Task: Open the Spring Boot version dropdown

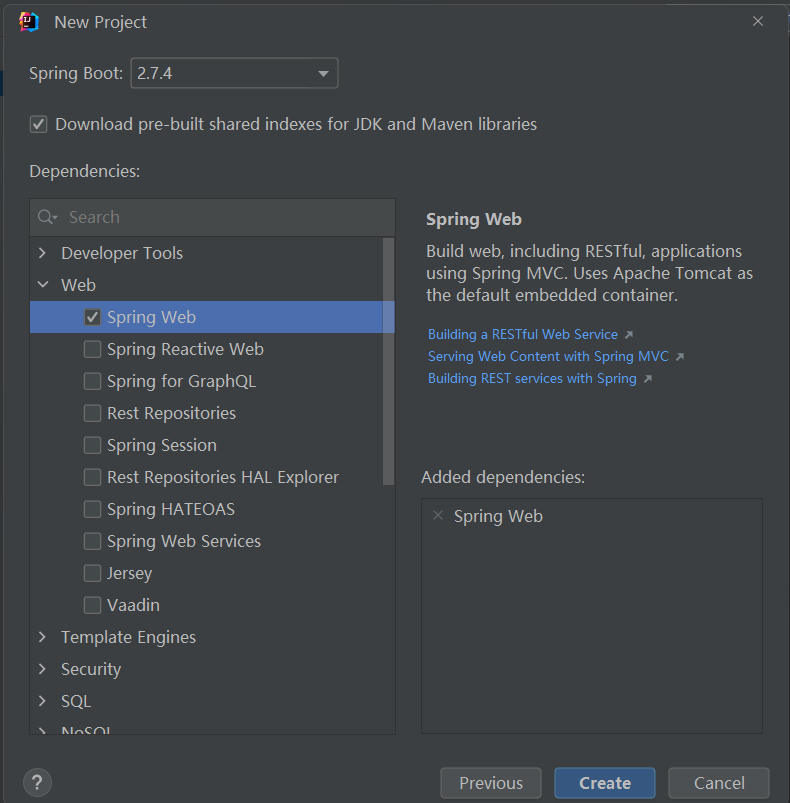Action: tap(234, 73)
